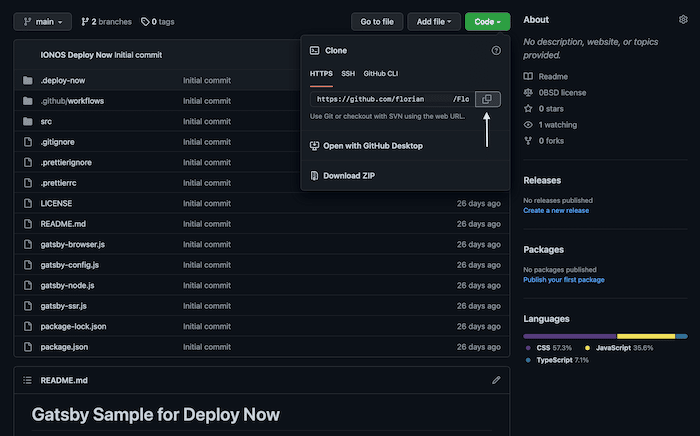This screenshot has height=436, width=700.
Task: Click the 0BSD license scale icon
Action: [x=528, y=92]
